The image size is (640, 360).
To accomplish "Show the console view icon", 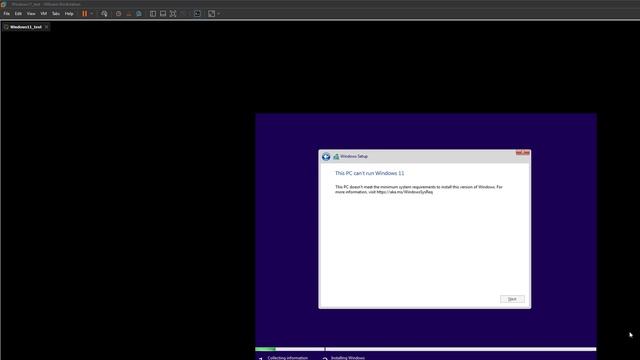I will [x=197, y=13].
